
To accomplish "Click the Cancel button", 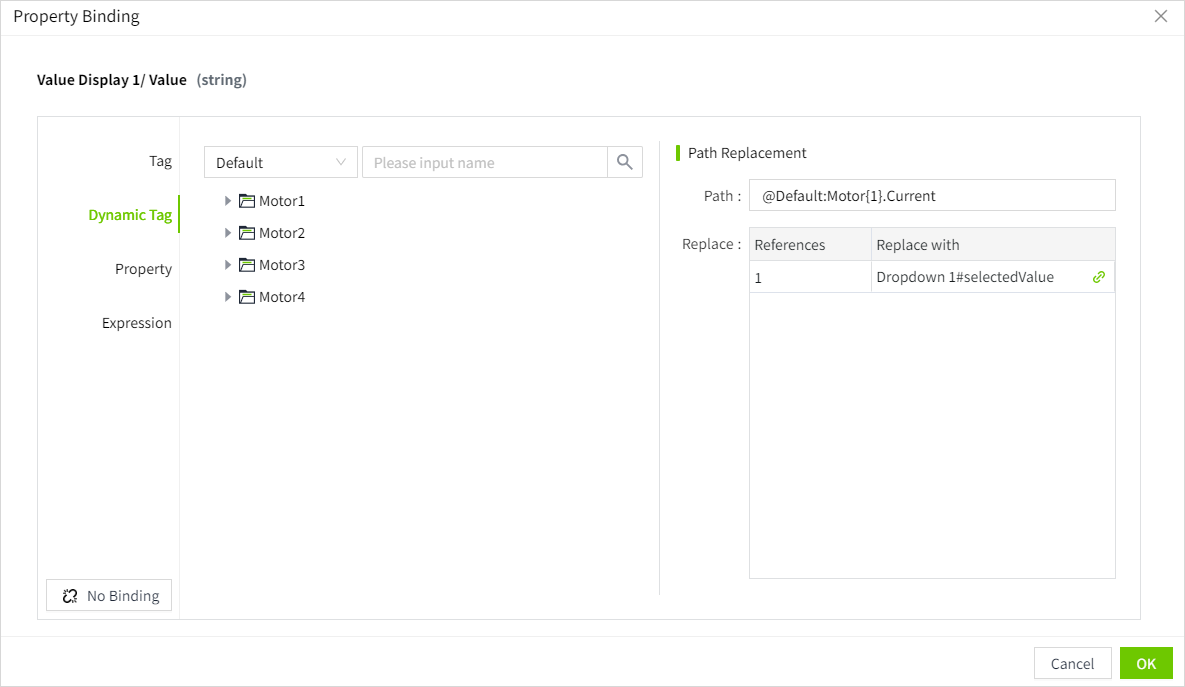I will click(x=1072, y=663).
